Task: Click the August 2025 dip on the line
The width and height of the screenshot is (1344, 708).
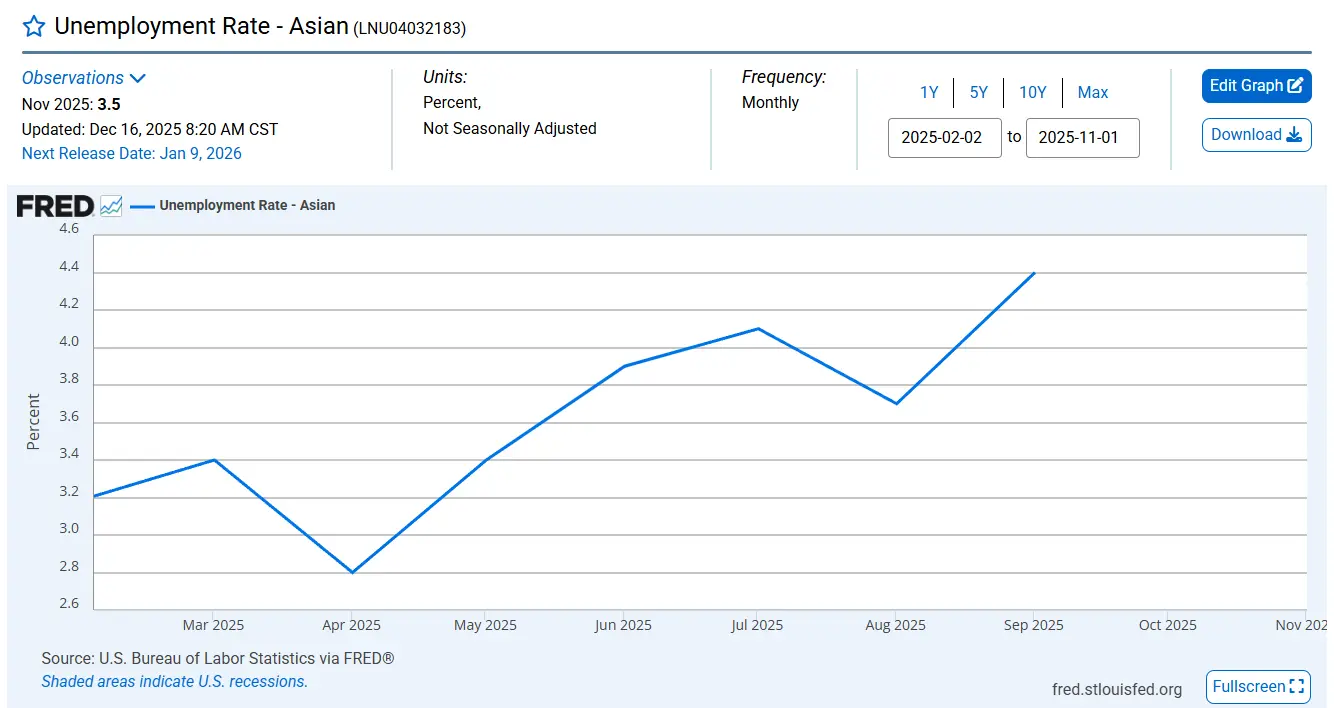Action: (896, 403)
